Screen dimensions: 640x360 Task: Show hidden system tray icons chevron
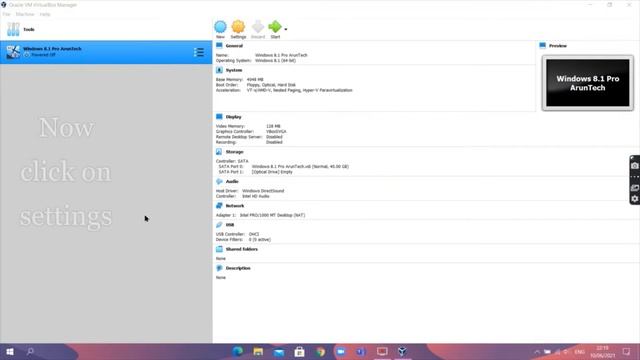pyautogui.click(x=537, y=352)
